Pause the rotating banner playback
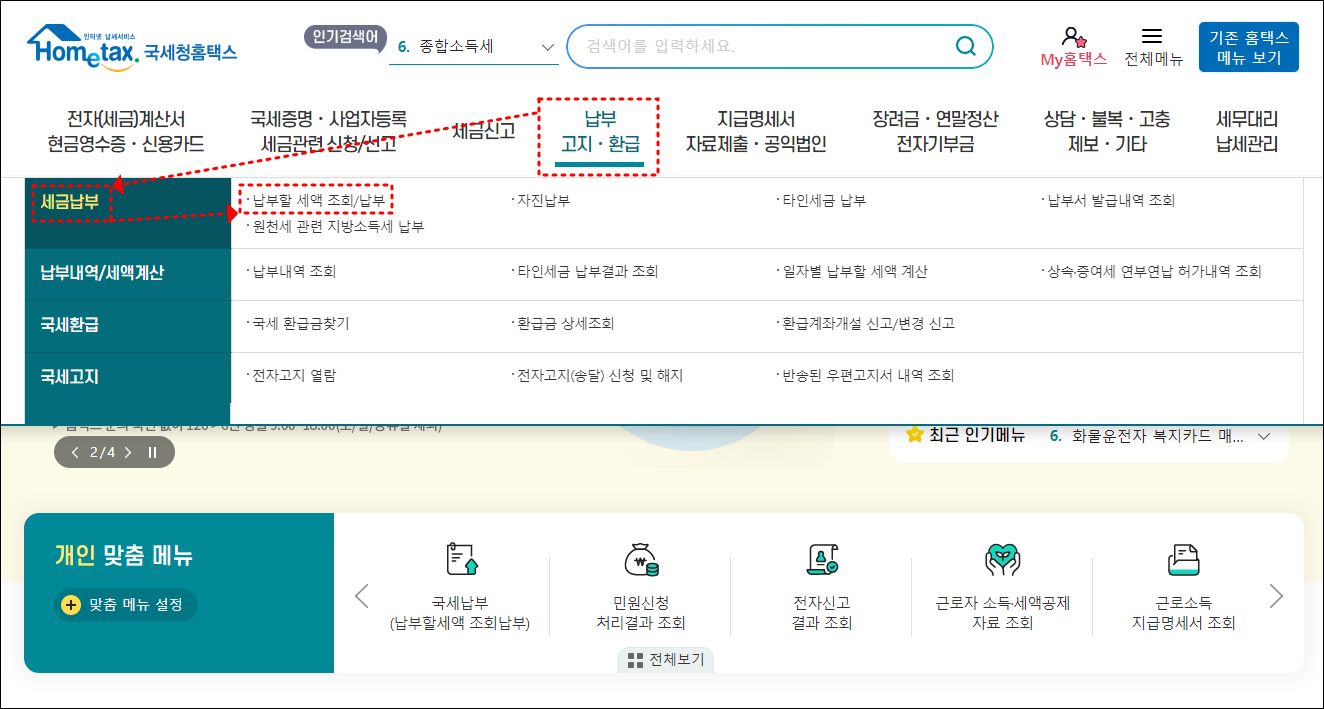Viewport: 1324px width, 709px height. coord(150,451)
